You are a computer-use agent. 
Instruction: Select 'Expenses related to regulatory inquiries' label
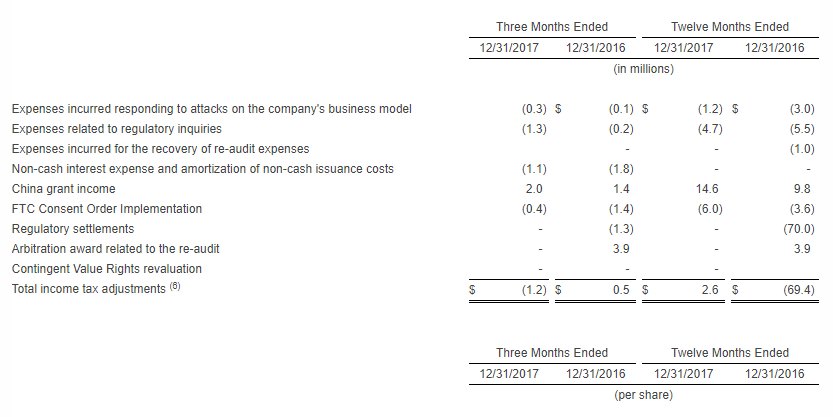click(x=117, y=129)
